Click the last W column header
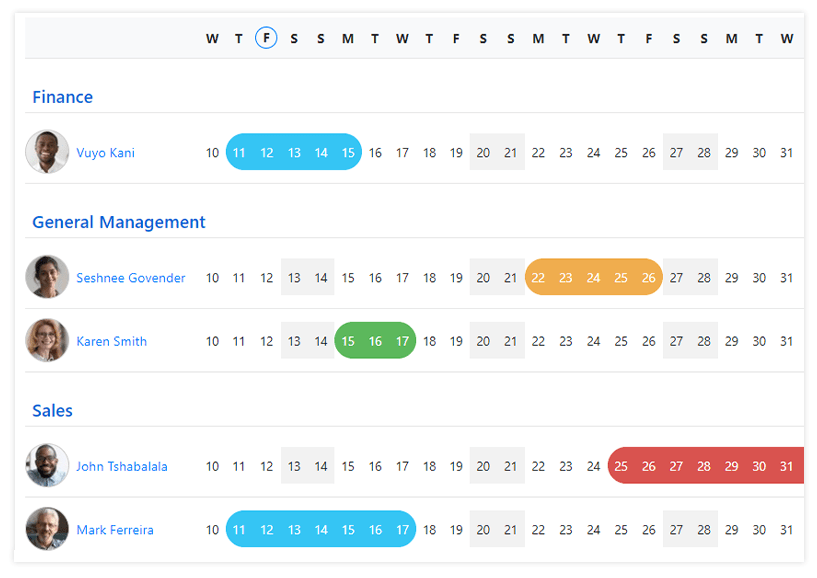Screen dimensions: 817x578 pyautogui.click(x=786, y=37)
